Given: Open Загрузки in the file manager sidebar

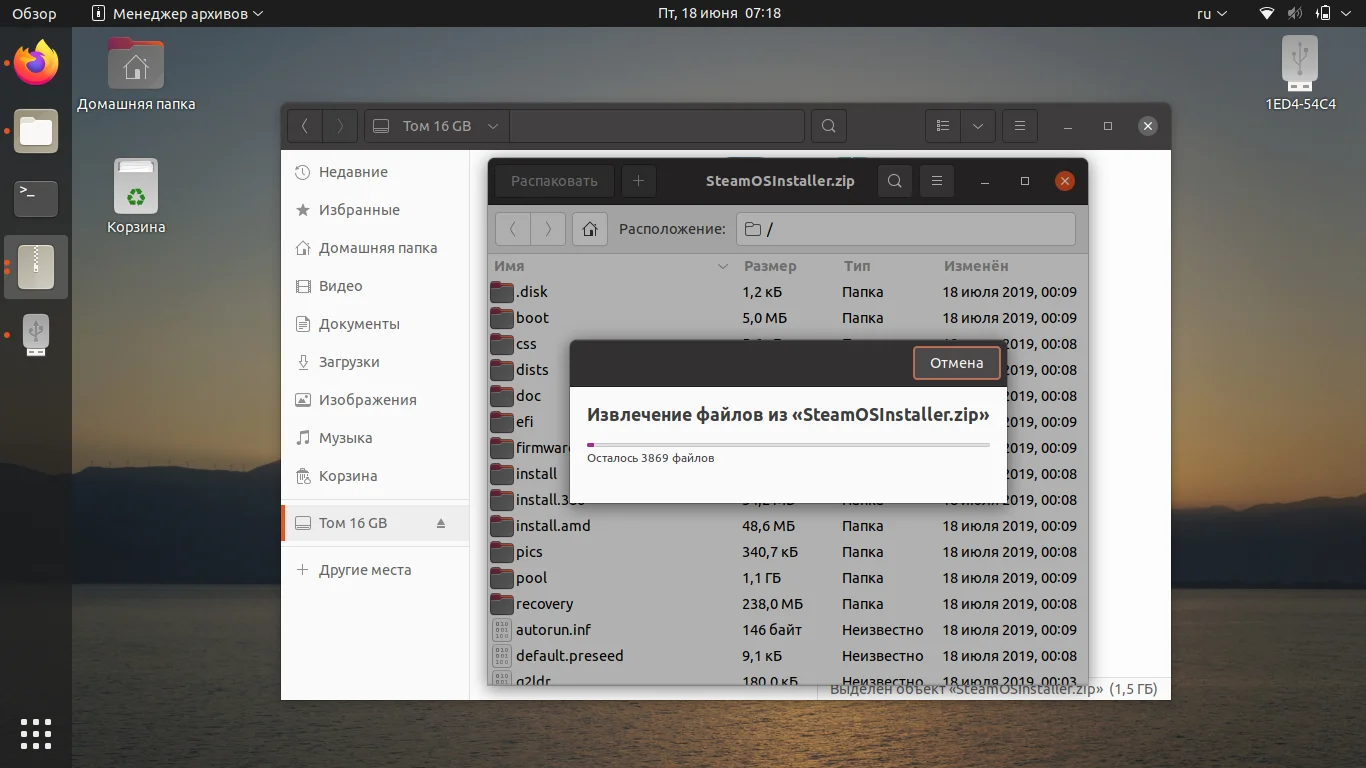Looking at the screenshot, I should click(x=375, y=362).
